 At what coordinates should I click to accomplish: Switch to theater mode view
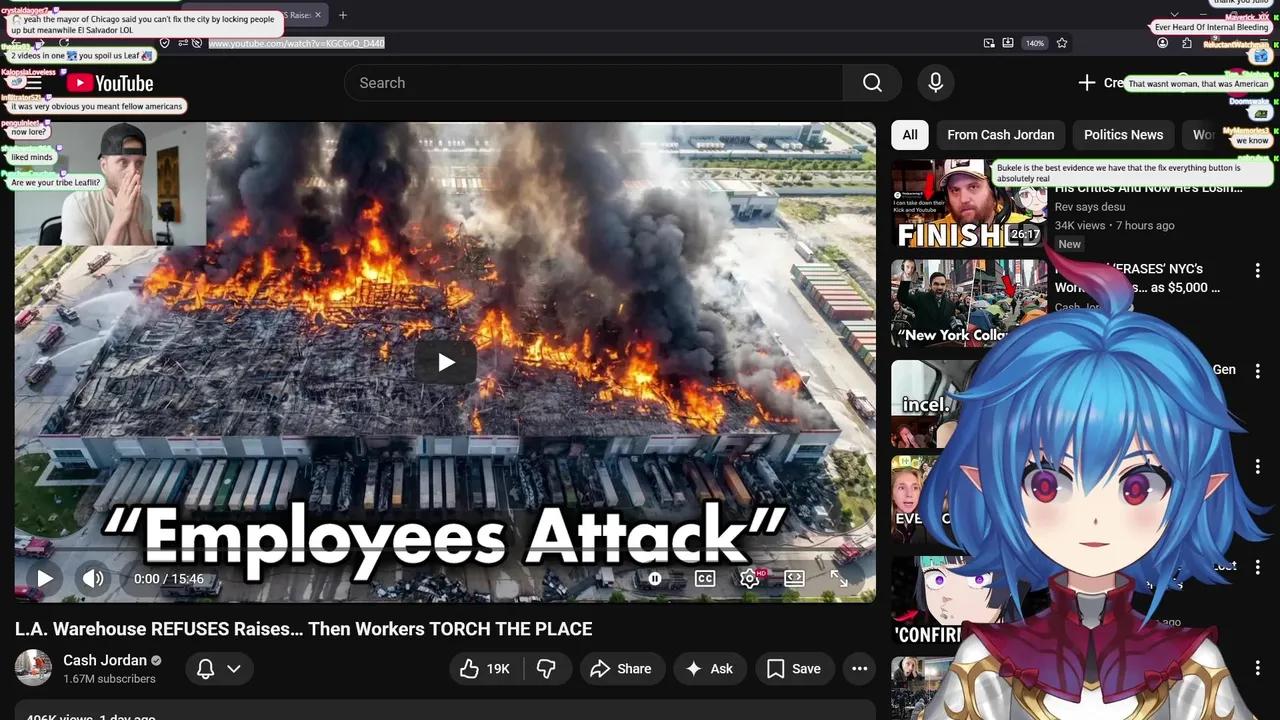[x=794, y=578]
